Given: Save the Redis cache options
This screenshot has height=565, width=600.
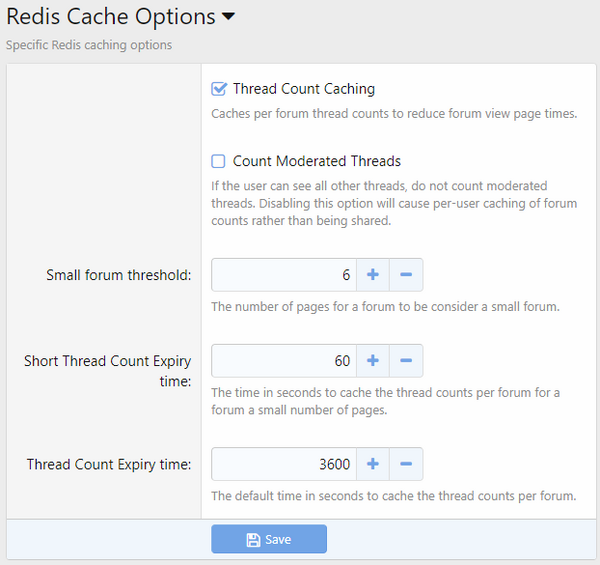Looking at the screenshot, I should (x=269, y=539).
